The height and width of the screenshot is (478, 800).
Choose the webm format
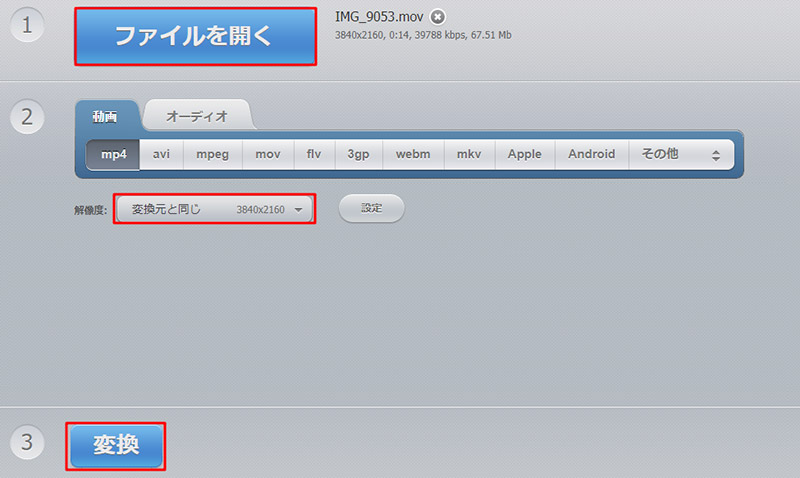pyautogui.click(x=413, y=154)
